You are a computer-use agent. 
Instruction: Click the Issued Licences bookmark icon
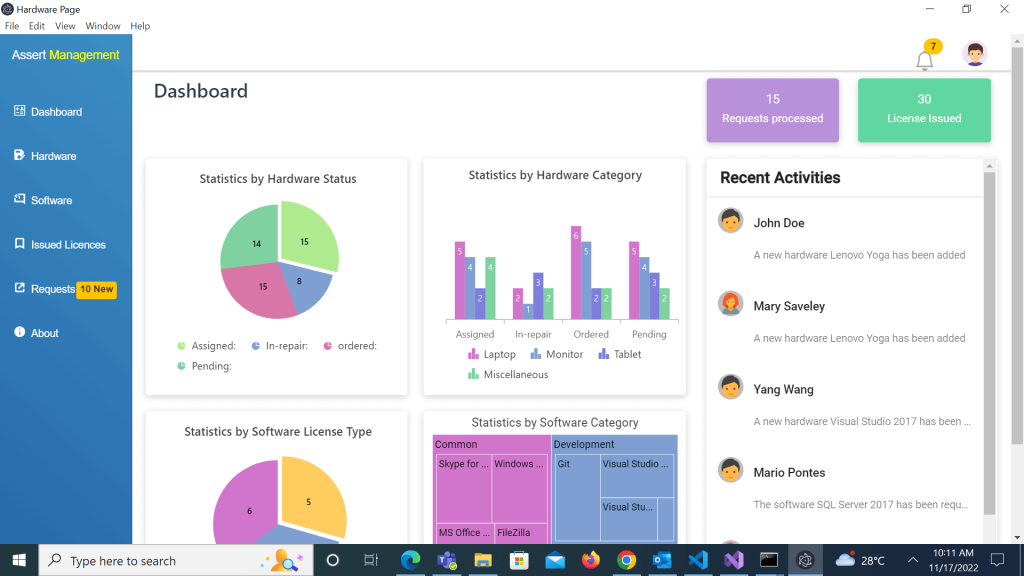click(19, 244)
